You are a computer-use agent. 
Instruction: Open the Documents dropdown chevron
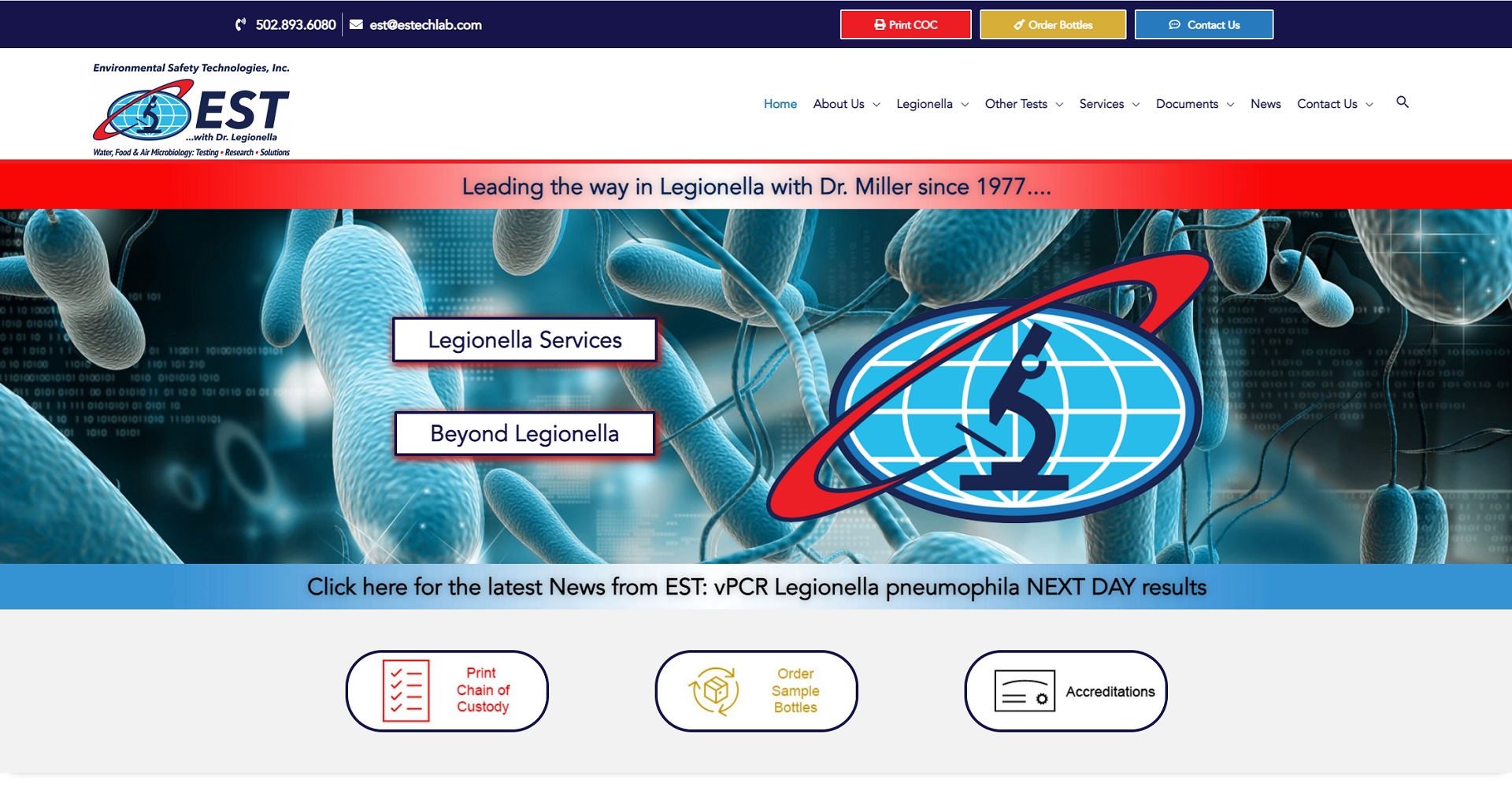1230,105
